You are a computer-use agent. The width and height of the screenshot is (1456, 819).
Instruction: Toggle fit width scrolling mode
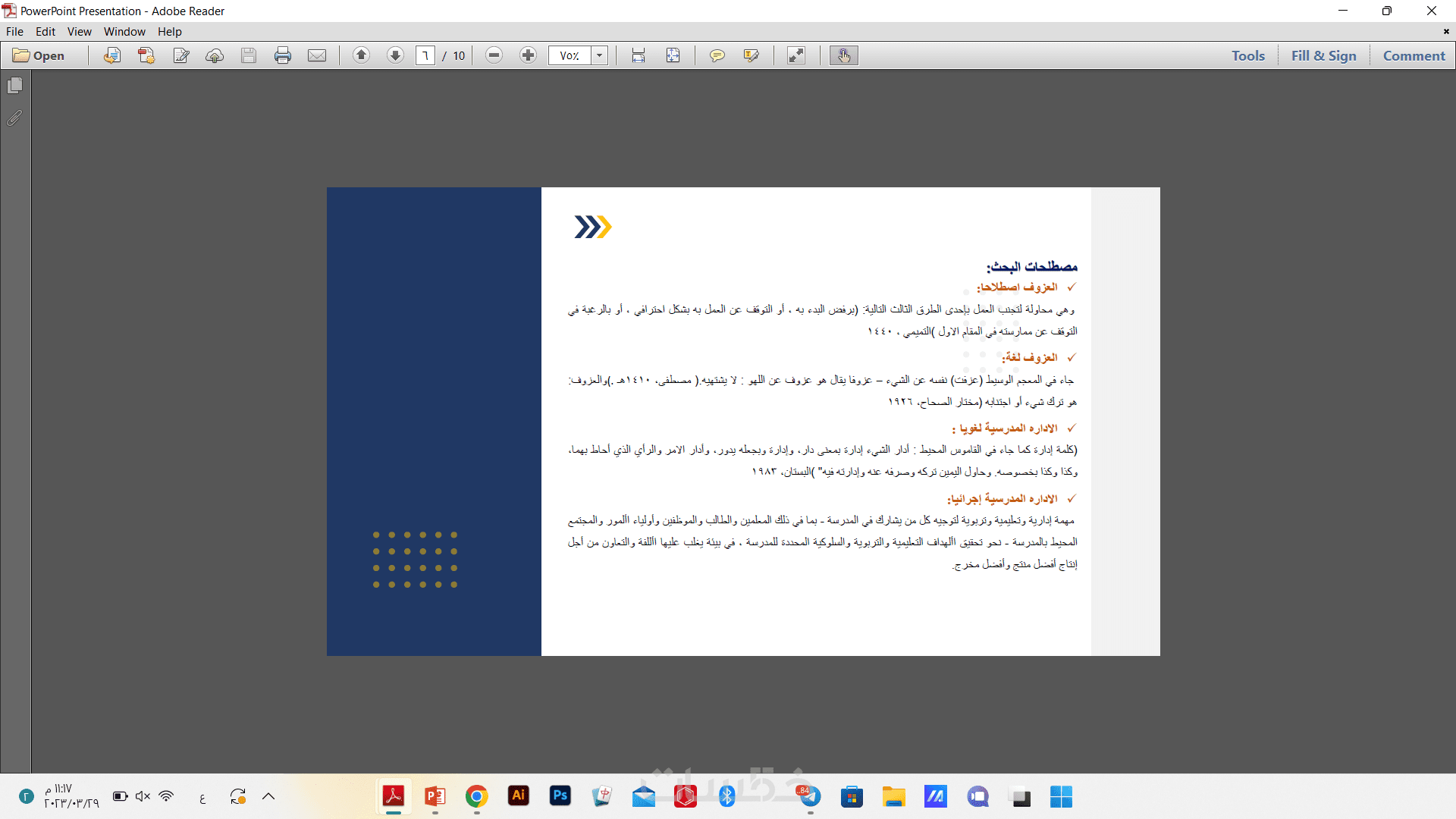639,55
